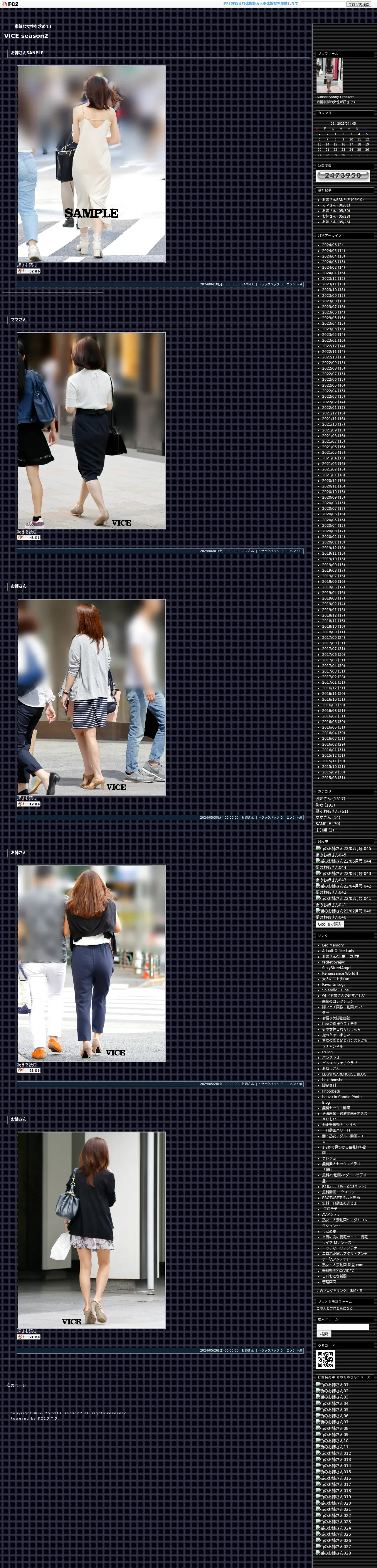Open monthly archive 2024/06 (2)
This screenshot has height=1568, width=377.
(333, 245)
